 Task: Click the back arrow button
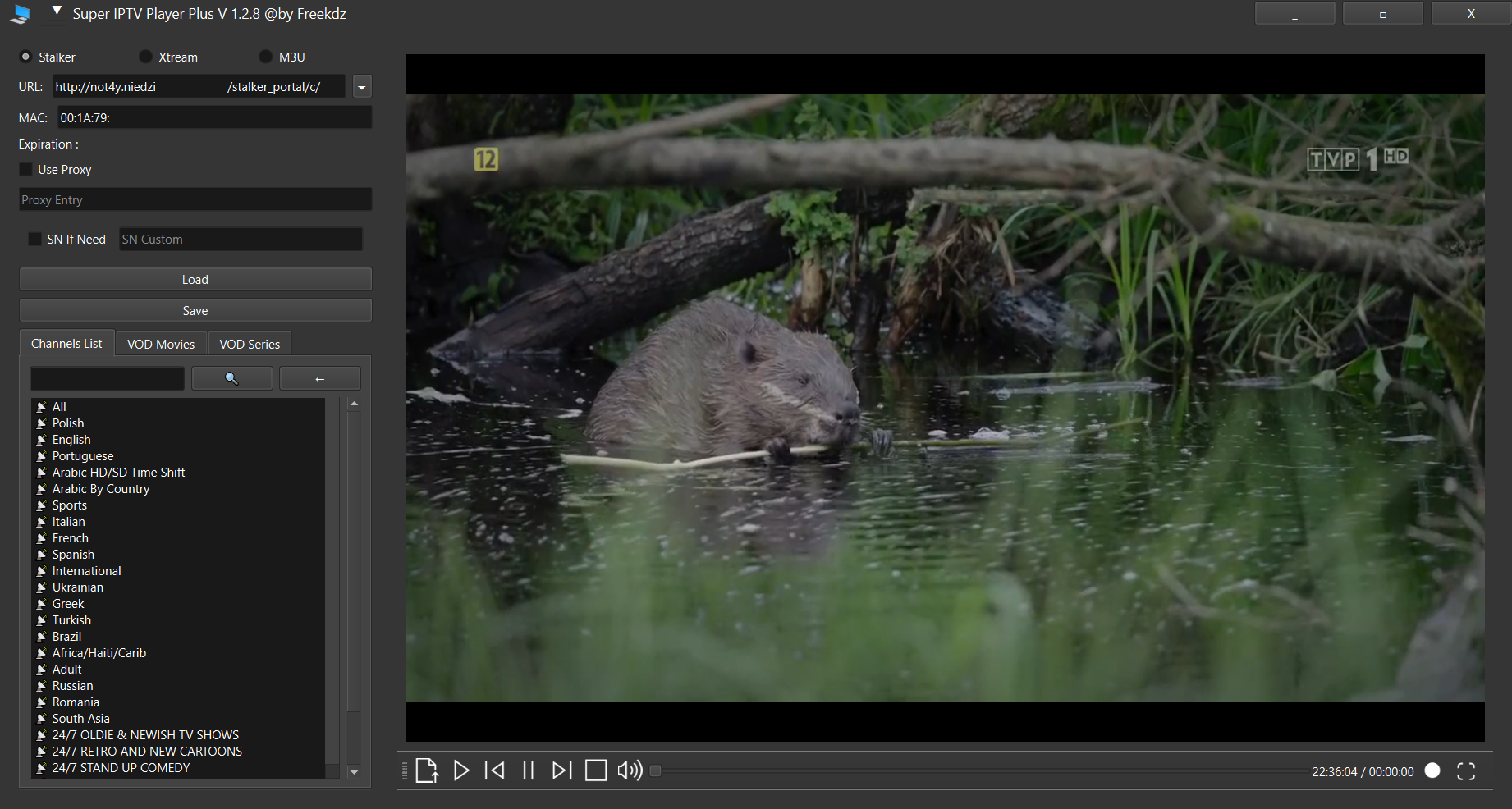click(319, 378)
